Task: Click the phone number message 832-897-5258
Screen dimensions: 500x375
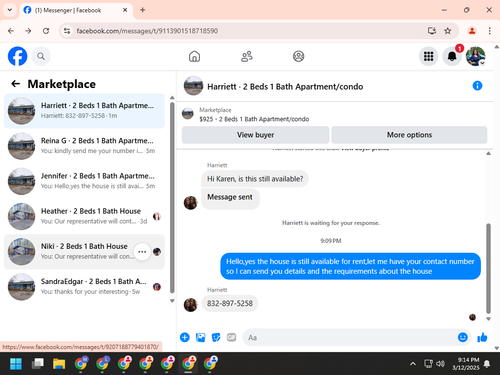Action: click(230, 303)
